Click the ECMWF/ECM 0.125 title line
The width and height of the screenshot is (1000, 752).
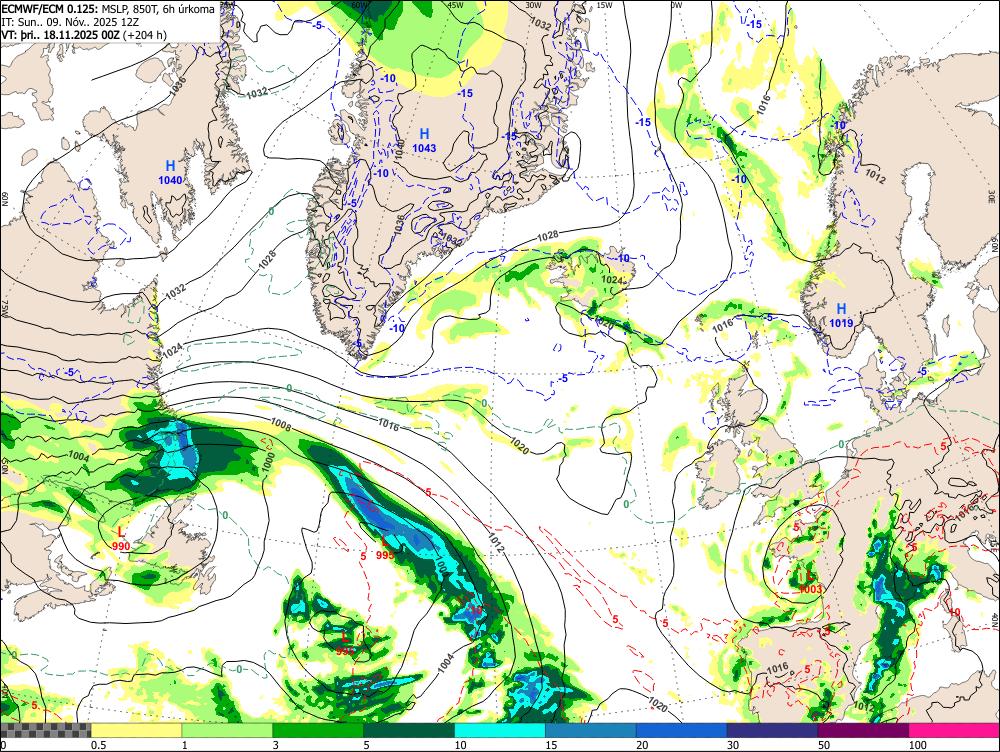[x=108, y=10]
